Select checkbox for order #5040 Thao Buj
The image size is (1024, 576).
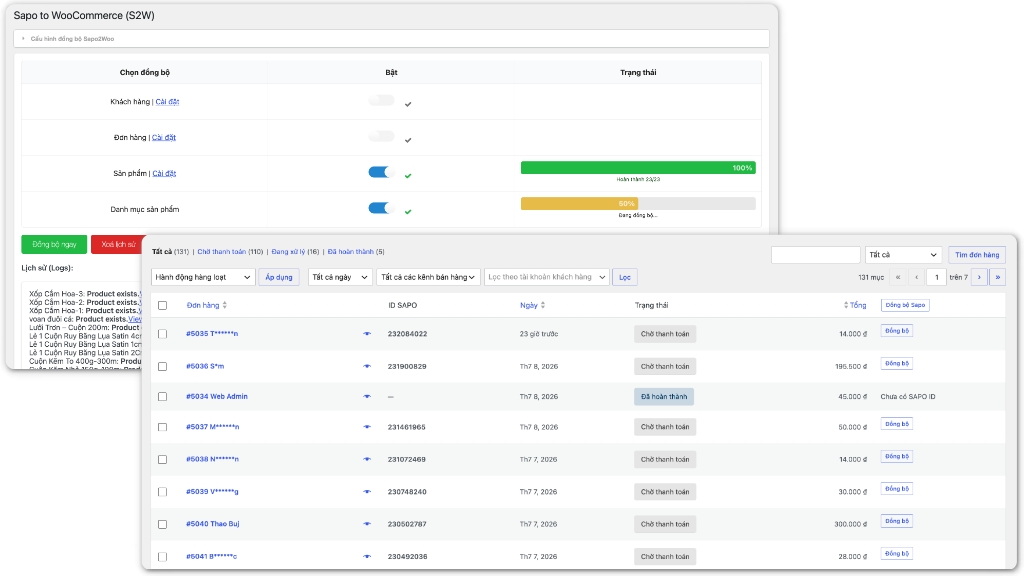(x=163, y=524)
